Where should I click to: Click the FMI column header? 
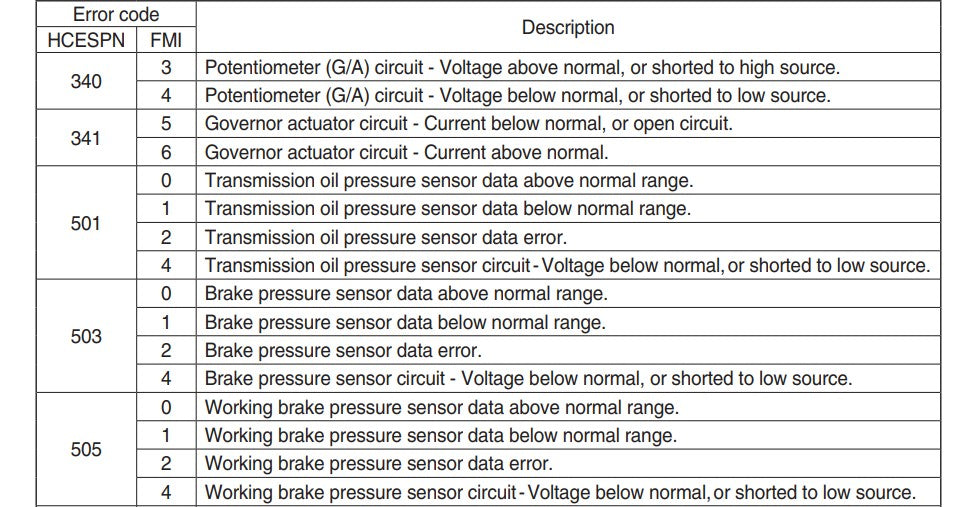166,40
